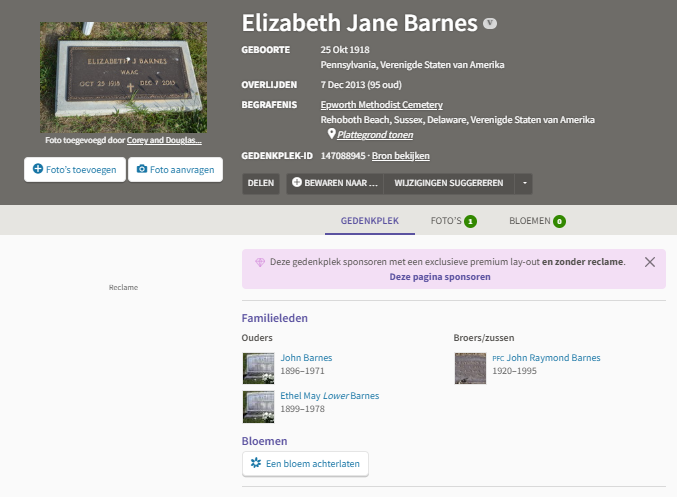Follow the Bron bekijken link
677x497 pixels.
pyautogui.click(x=400, y=156)
